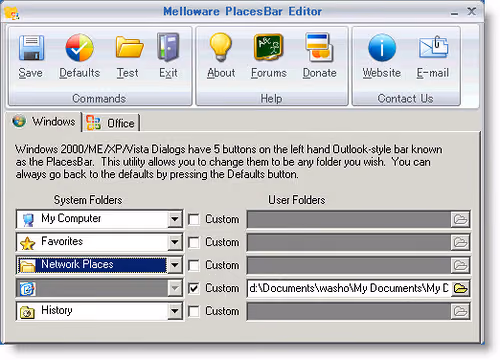Click the System Folders heading
Screen dimensions: 500x360
click(x=88, y=200)
